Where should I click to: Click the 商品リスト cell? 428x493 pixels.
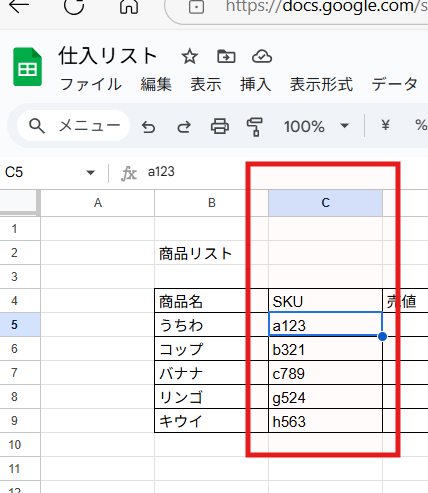pyautogui.click(x=211, y=253)
